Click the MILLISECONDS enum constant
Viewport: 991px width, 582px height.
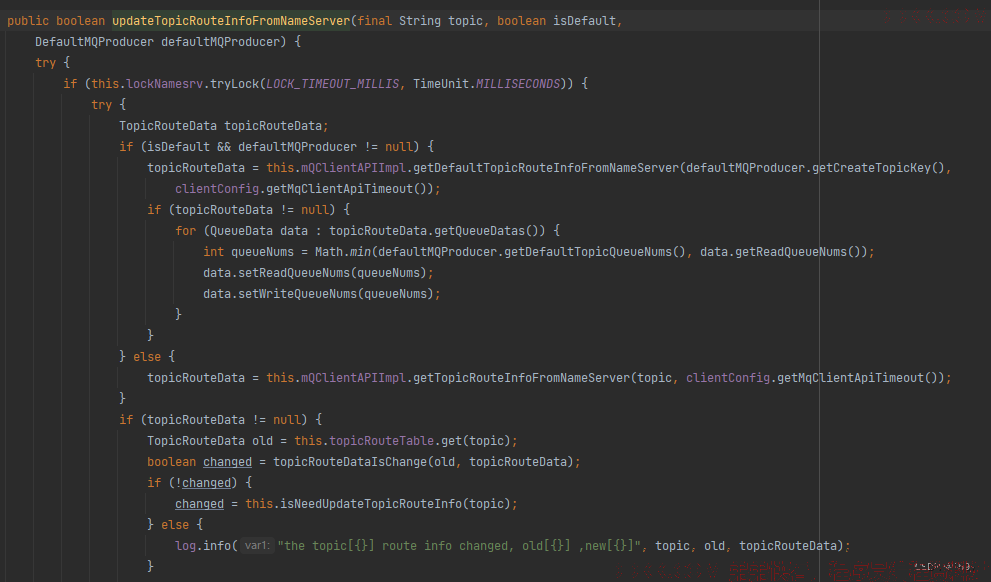coord(518,83)
